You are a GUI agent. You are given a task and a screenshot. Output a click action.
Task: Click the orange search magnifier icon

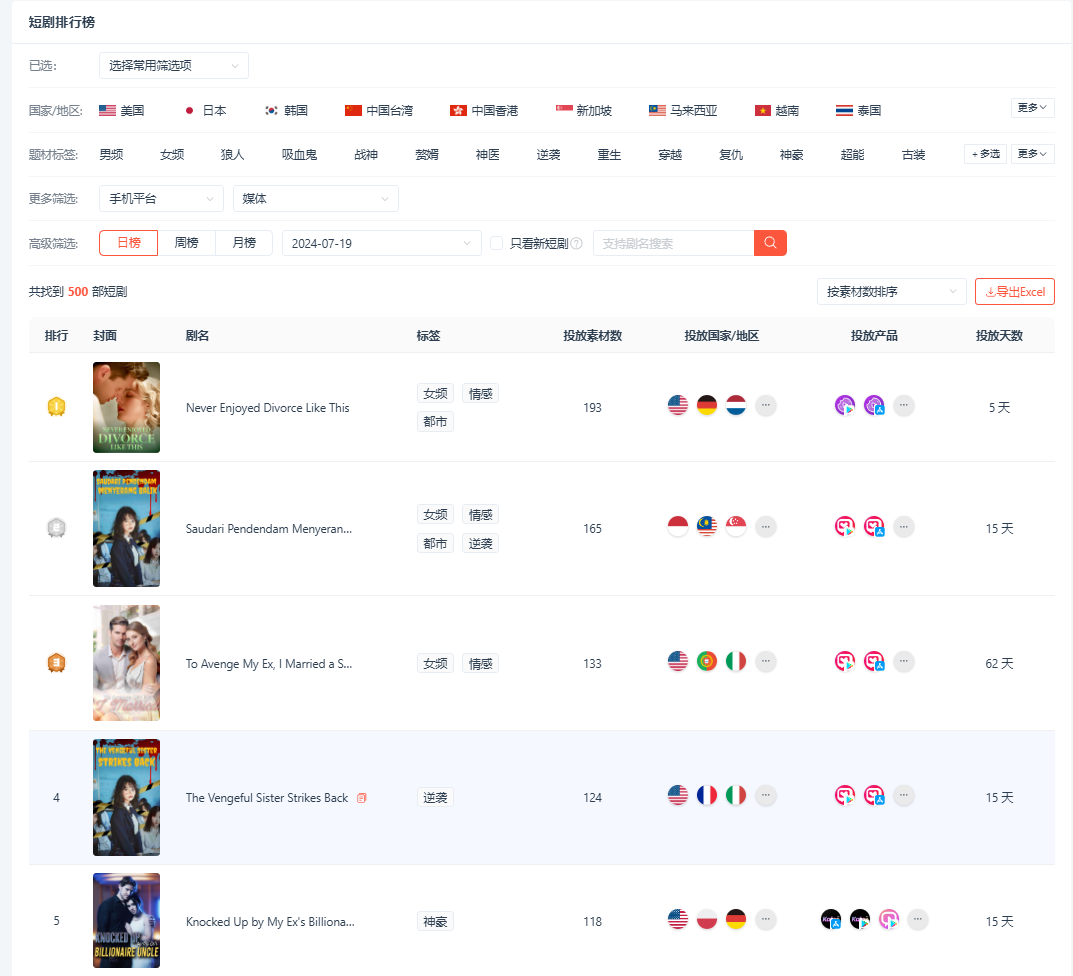coord(769,243)
